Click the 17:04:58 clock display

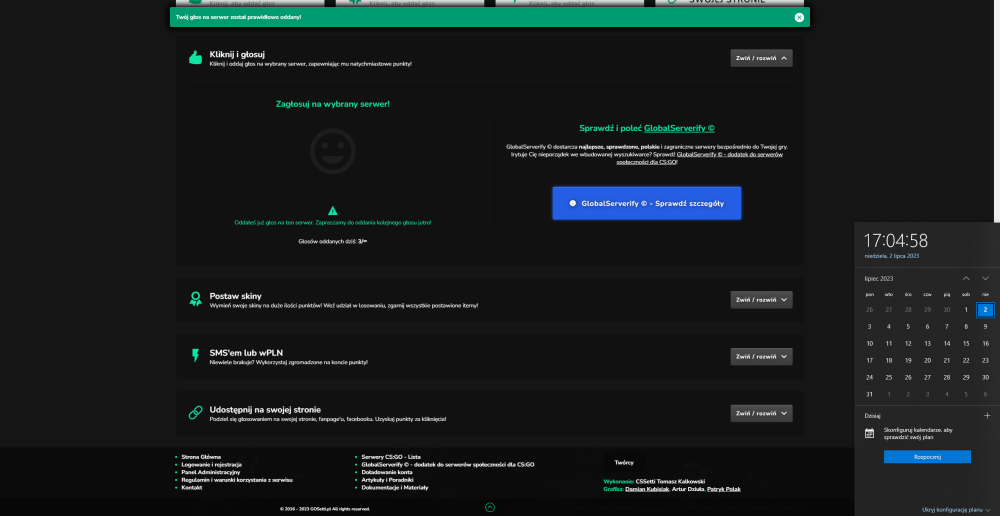895,240
